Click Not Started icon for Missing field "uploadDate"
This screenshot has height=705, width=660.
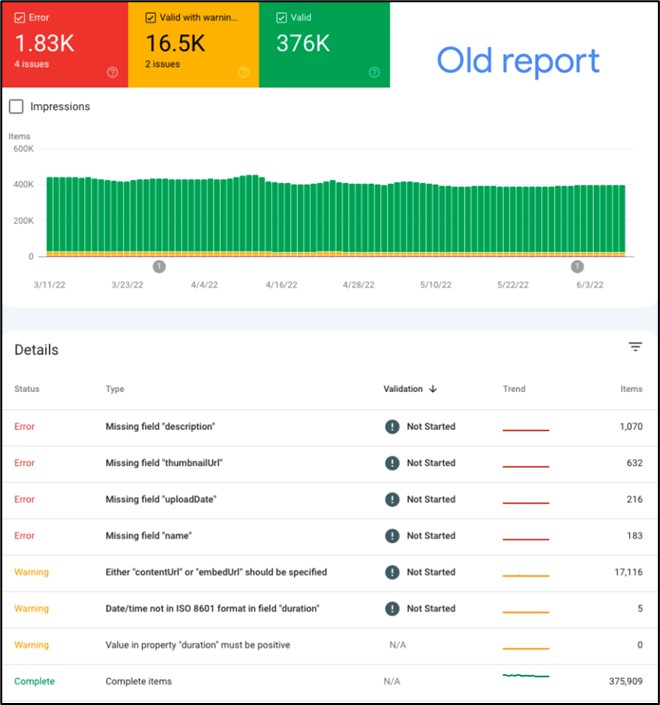click(x=392, y=499)
